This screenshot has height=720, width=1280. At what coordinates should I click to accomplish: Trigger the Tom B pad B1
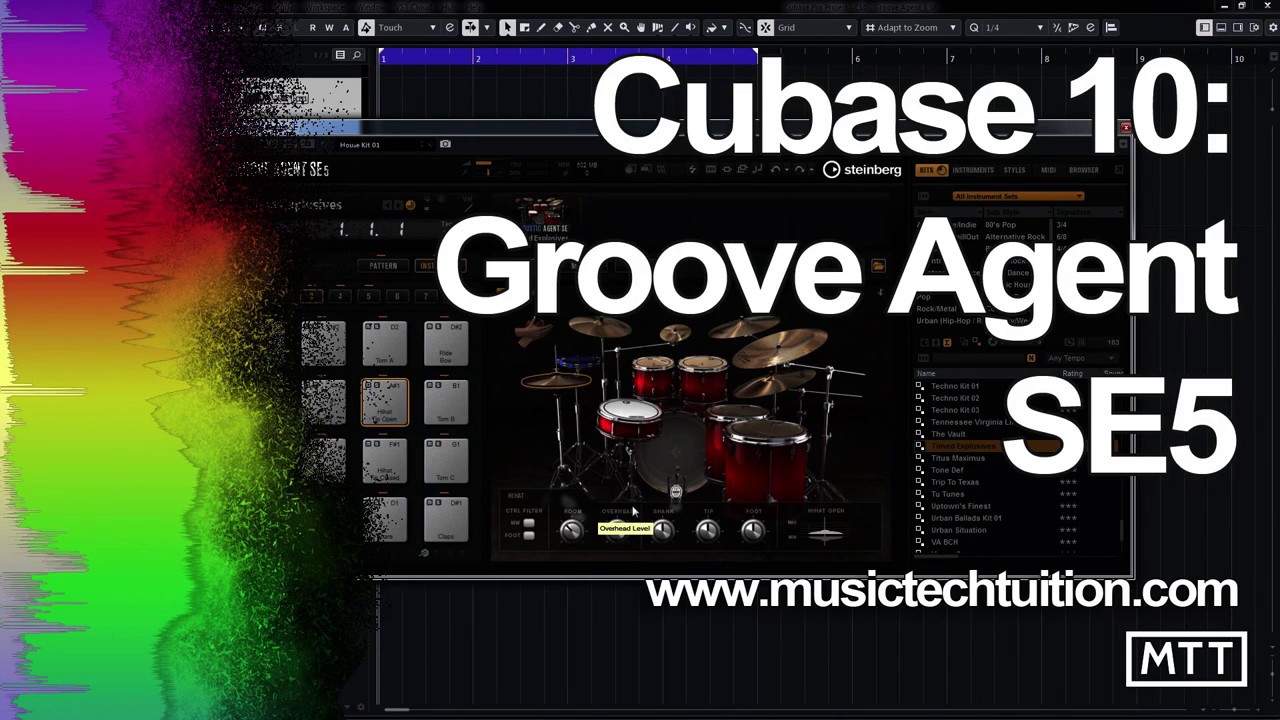tap(446, 402)
